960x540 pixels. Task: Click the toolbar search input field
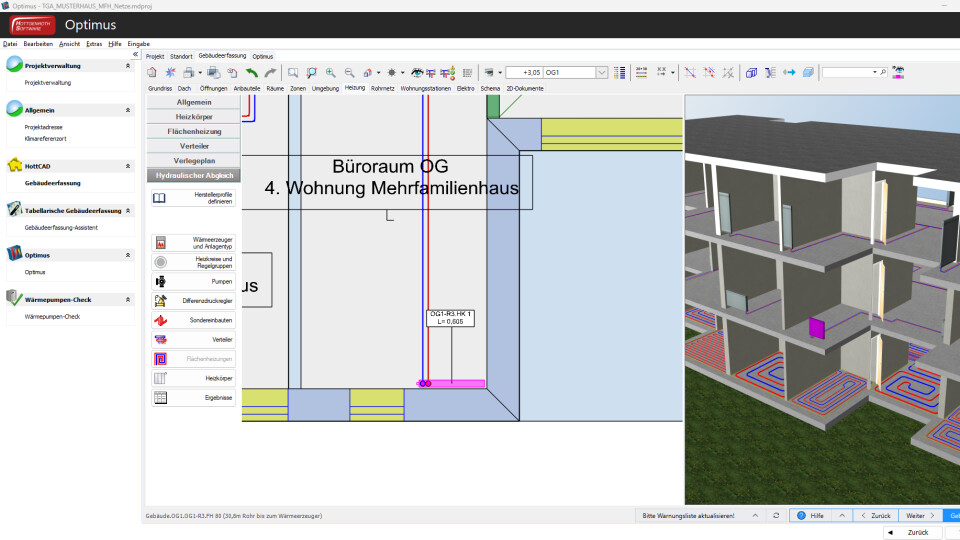[846, 73]
